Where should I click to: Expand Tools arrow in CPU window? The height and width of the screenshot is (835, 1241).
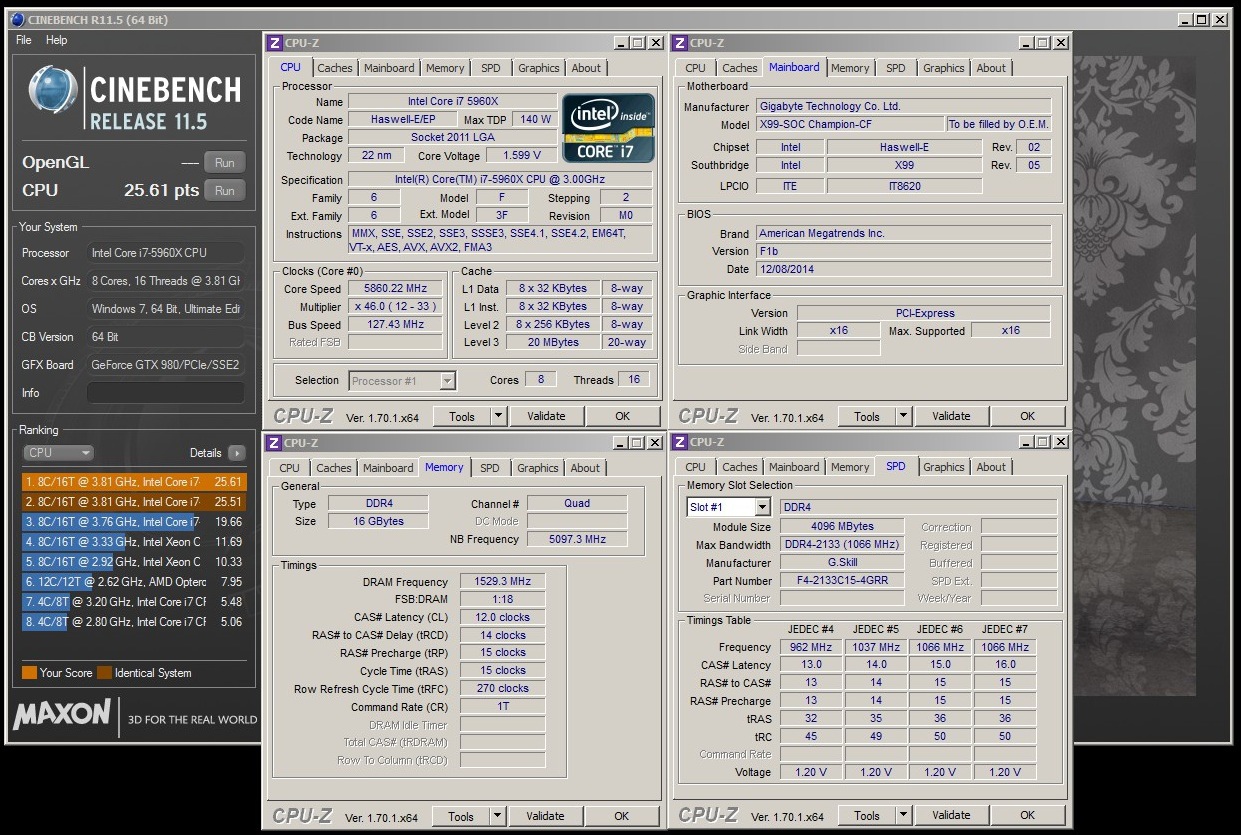point(498,416)
